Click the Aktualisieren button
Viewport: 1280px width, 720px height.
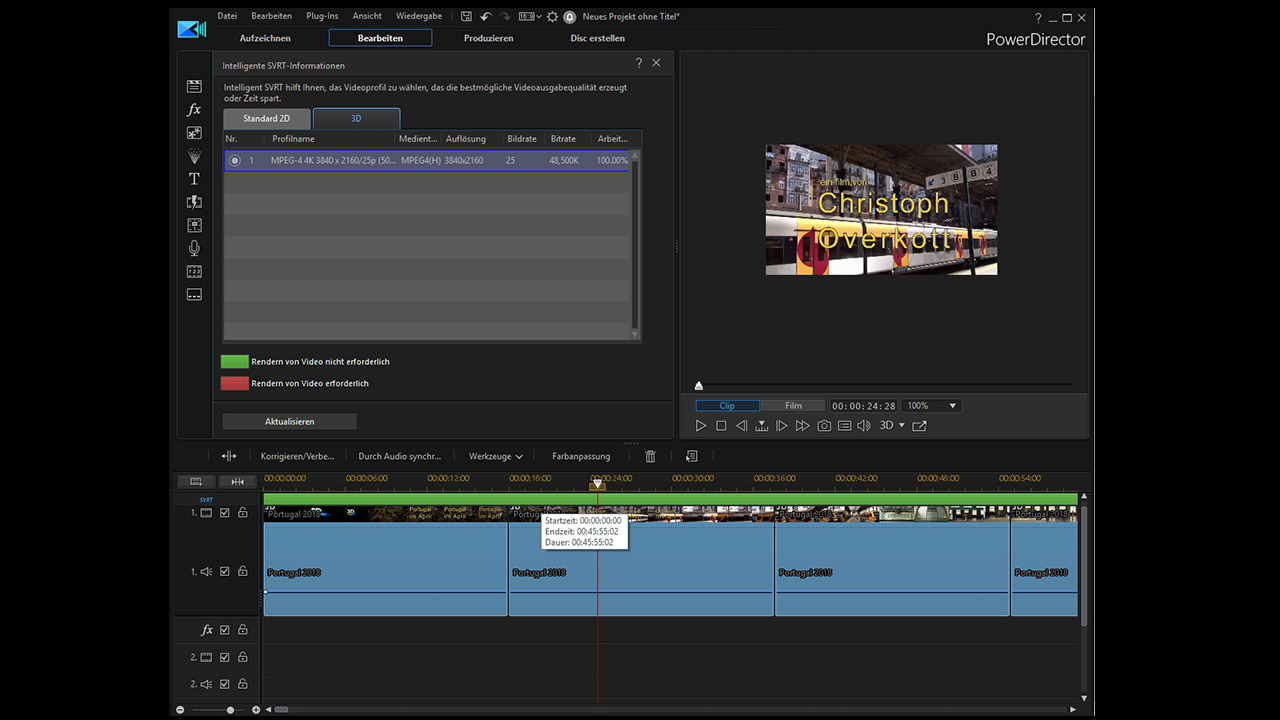coord(290,422)
